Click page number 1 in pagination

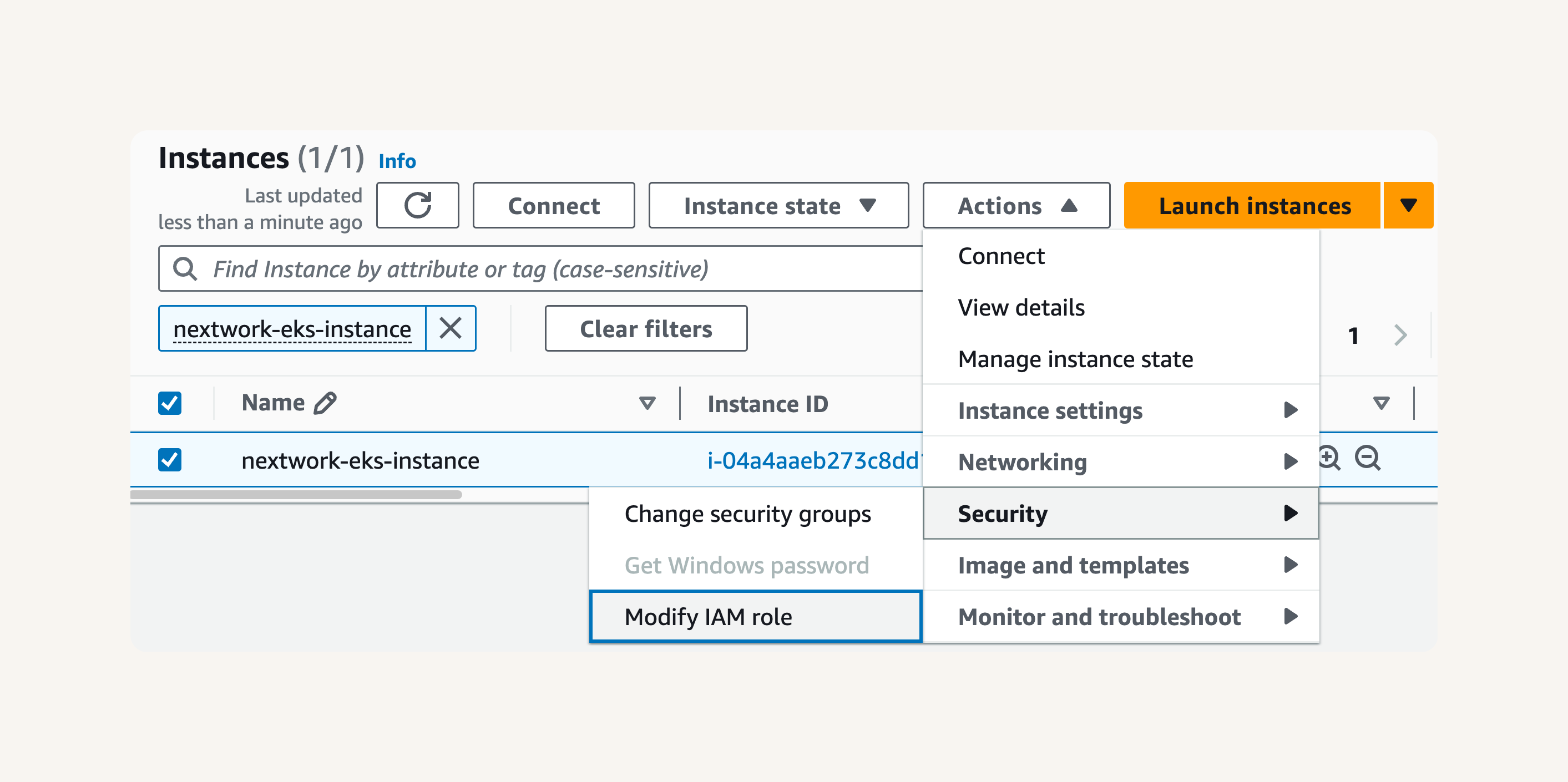click(x=1353, y=336)
